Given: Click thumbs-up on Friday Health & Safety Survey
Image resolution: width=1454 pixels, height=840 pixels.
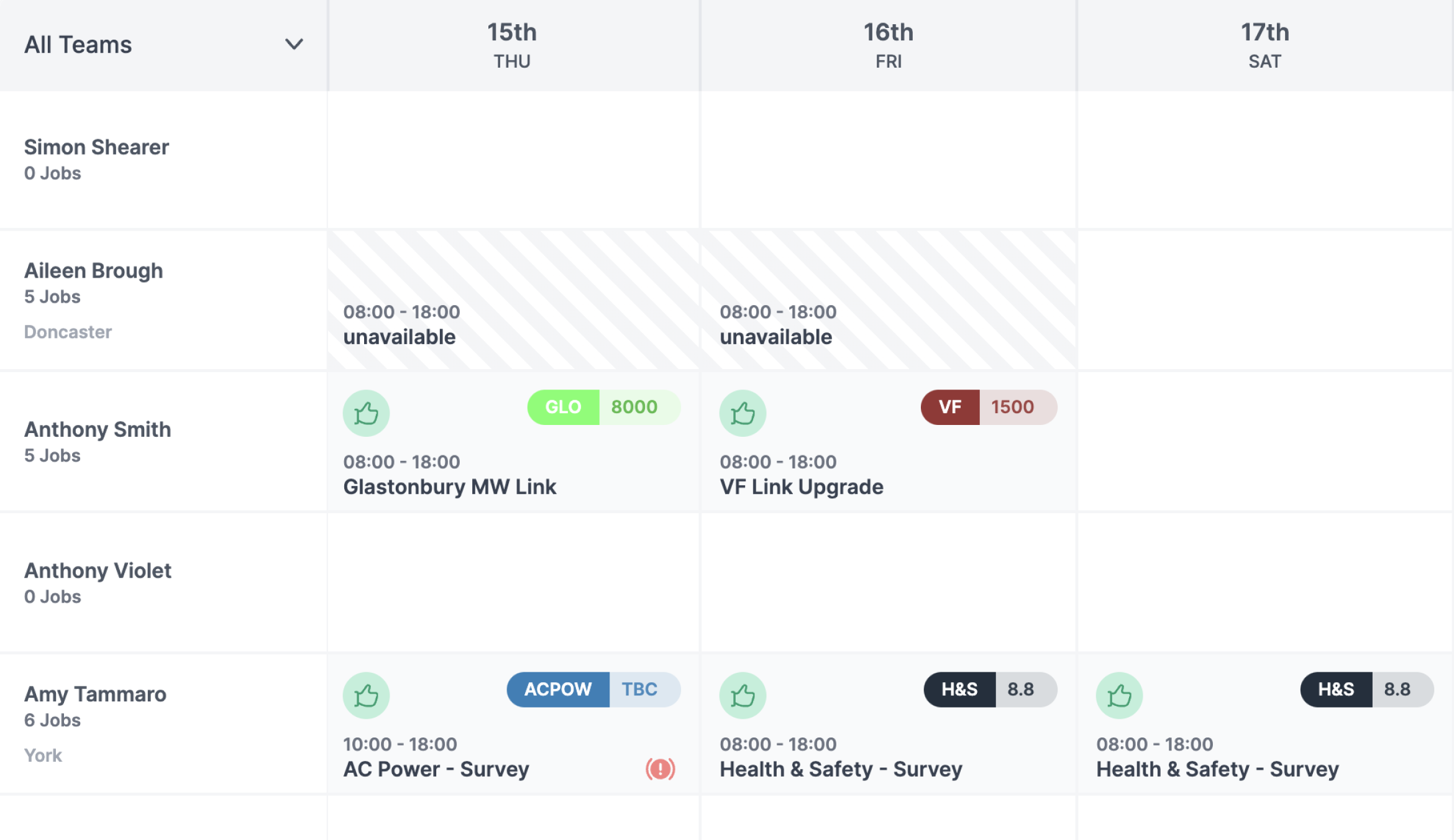Looking at the screenshot, I should point(743,695).
